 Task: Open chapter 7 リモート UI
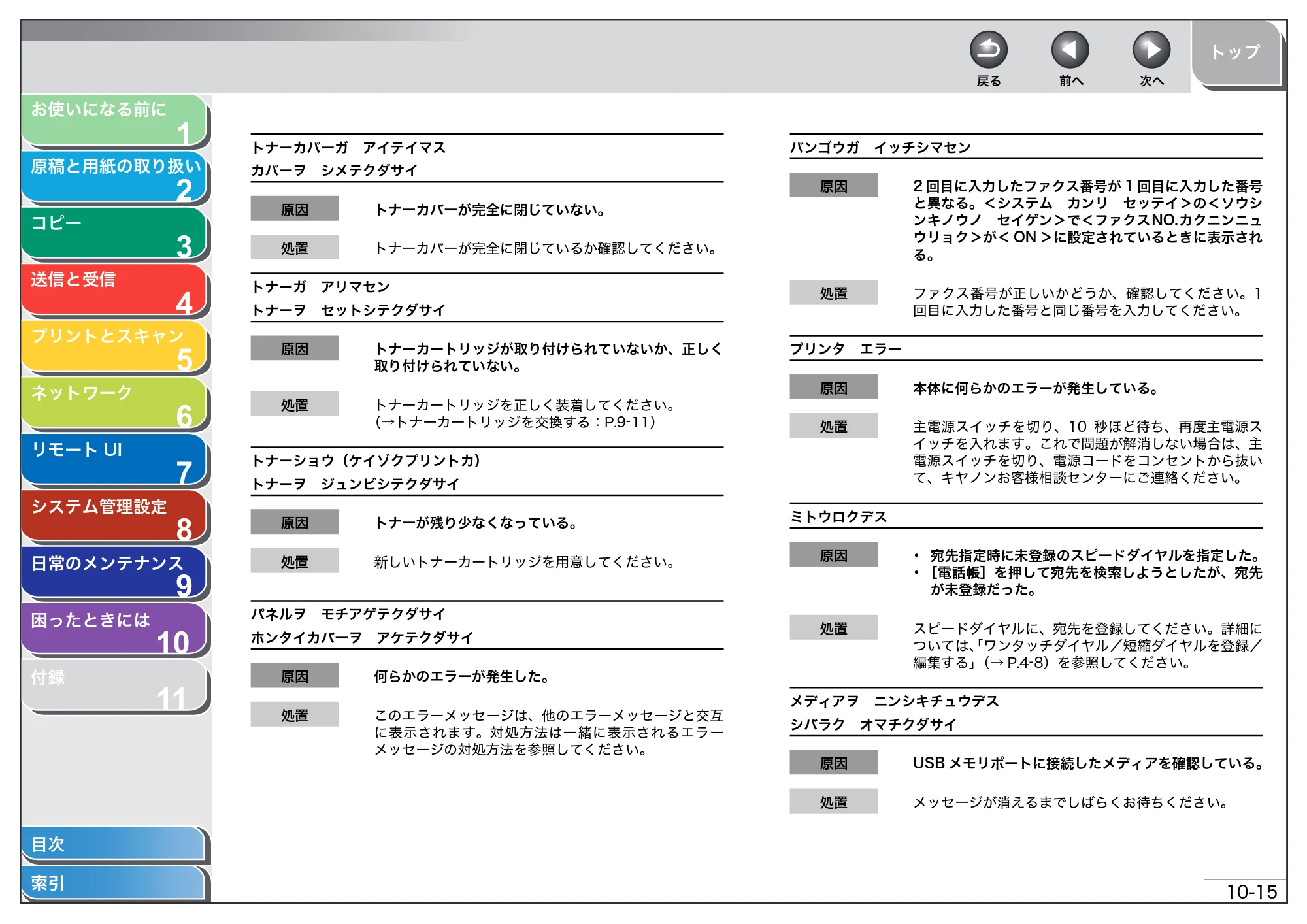pyautogui.click(x=114, y=460)
